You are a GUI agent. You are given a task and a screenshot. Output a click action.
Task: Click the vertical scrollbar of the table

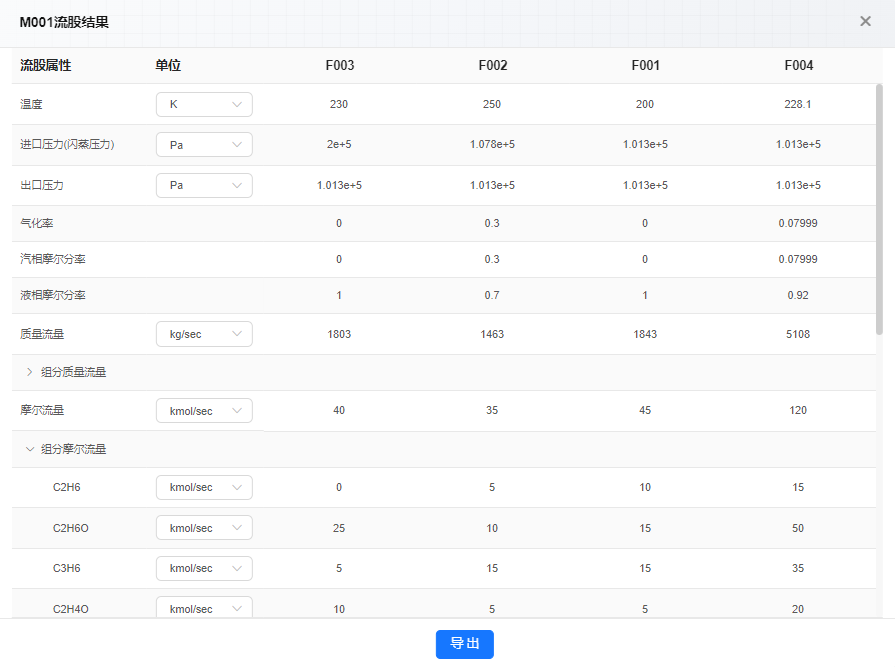click(879, 209)
